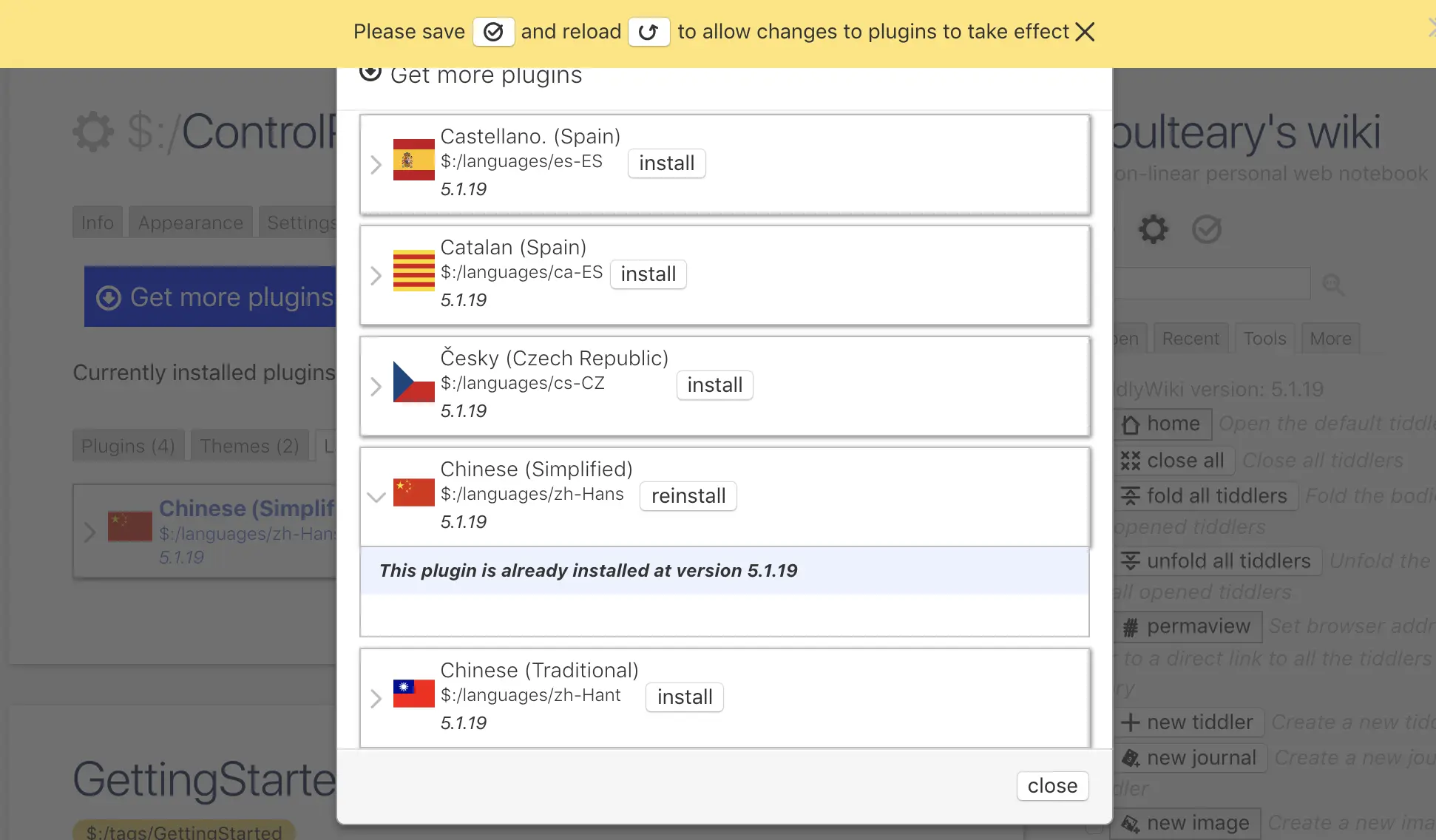Click the Catalan flag icon
This screenshot has height=840, width=1436.
click(x=414, y=271)
